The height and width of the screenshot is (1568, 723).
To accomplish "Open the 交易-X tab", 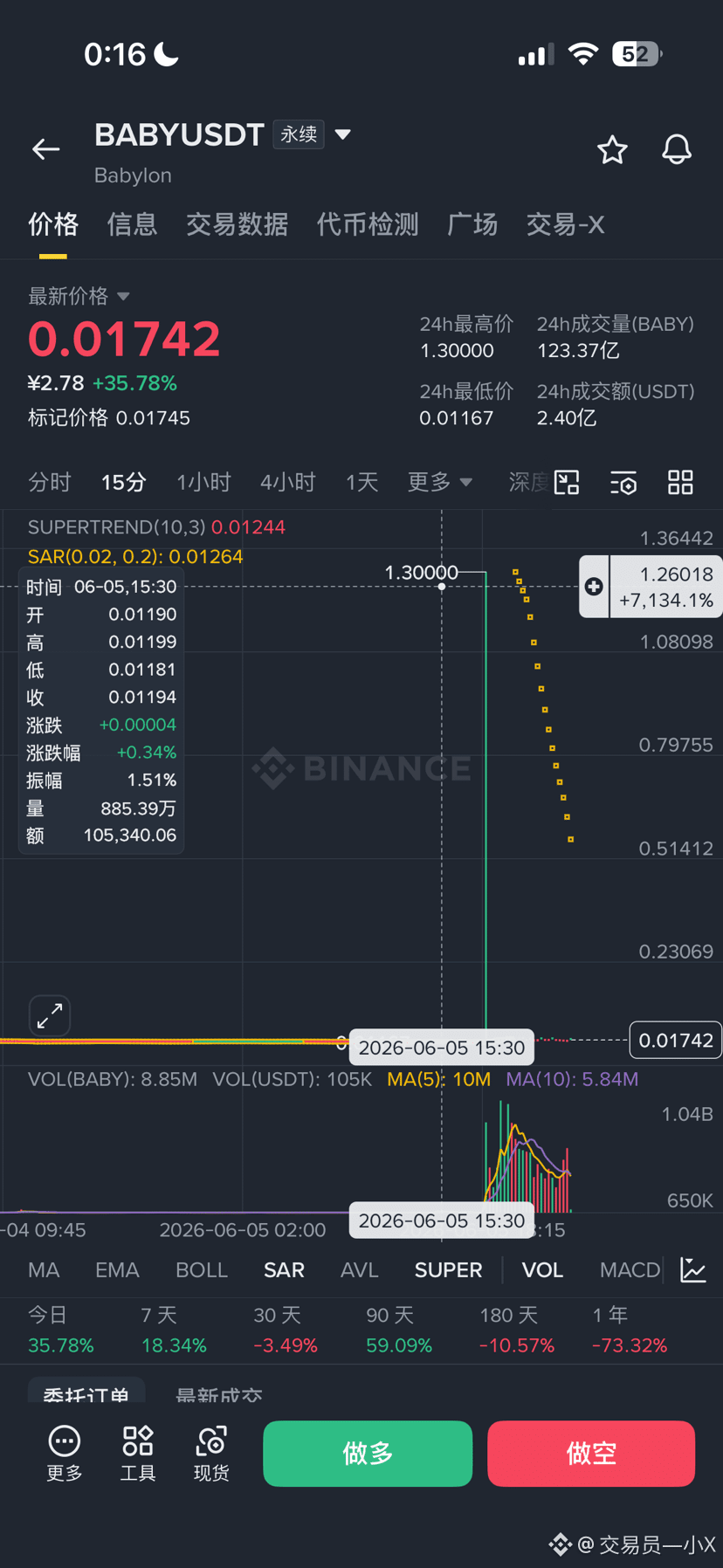I will coord(565,224).
